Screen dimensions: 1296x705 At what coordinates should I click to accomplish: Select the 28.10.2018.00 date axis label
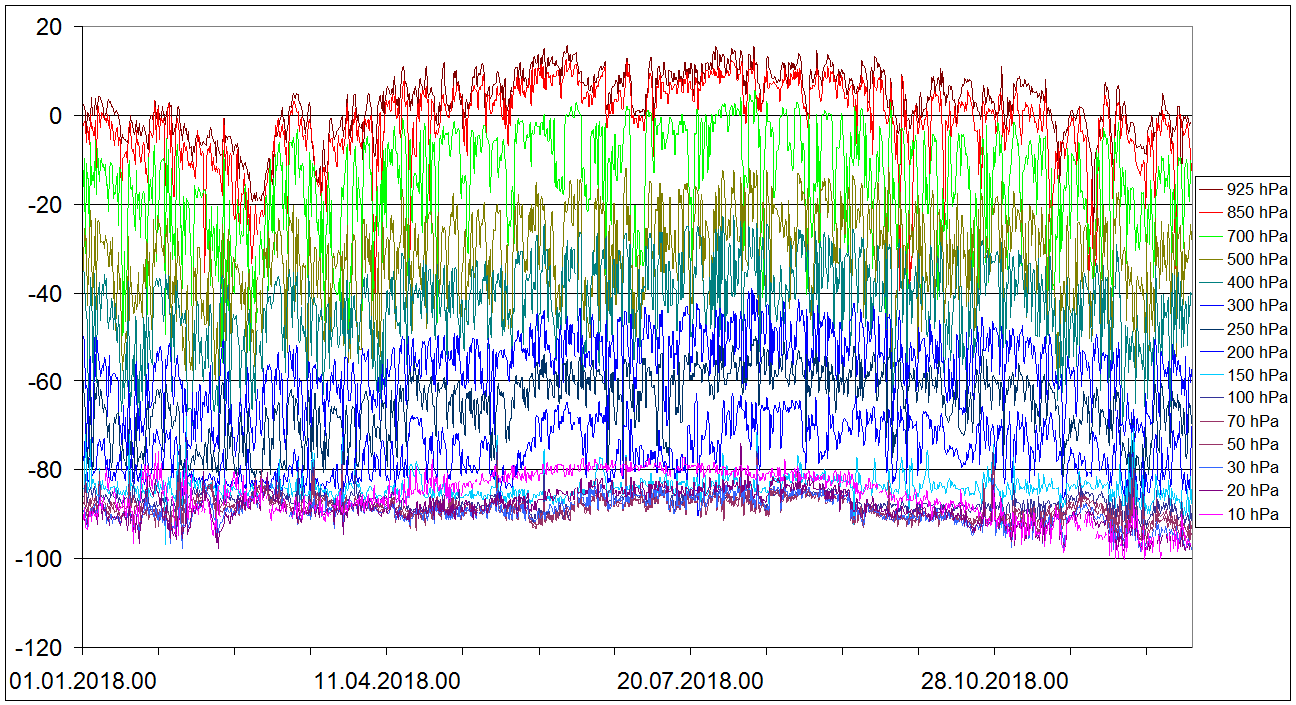994,682
